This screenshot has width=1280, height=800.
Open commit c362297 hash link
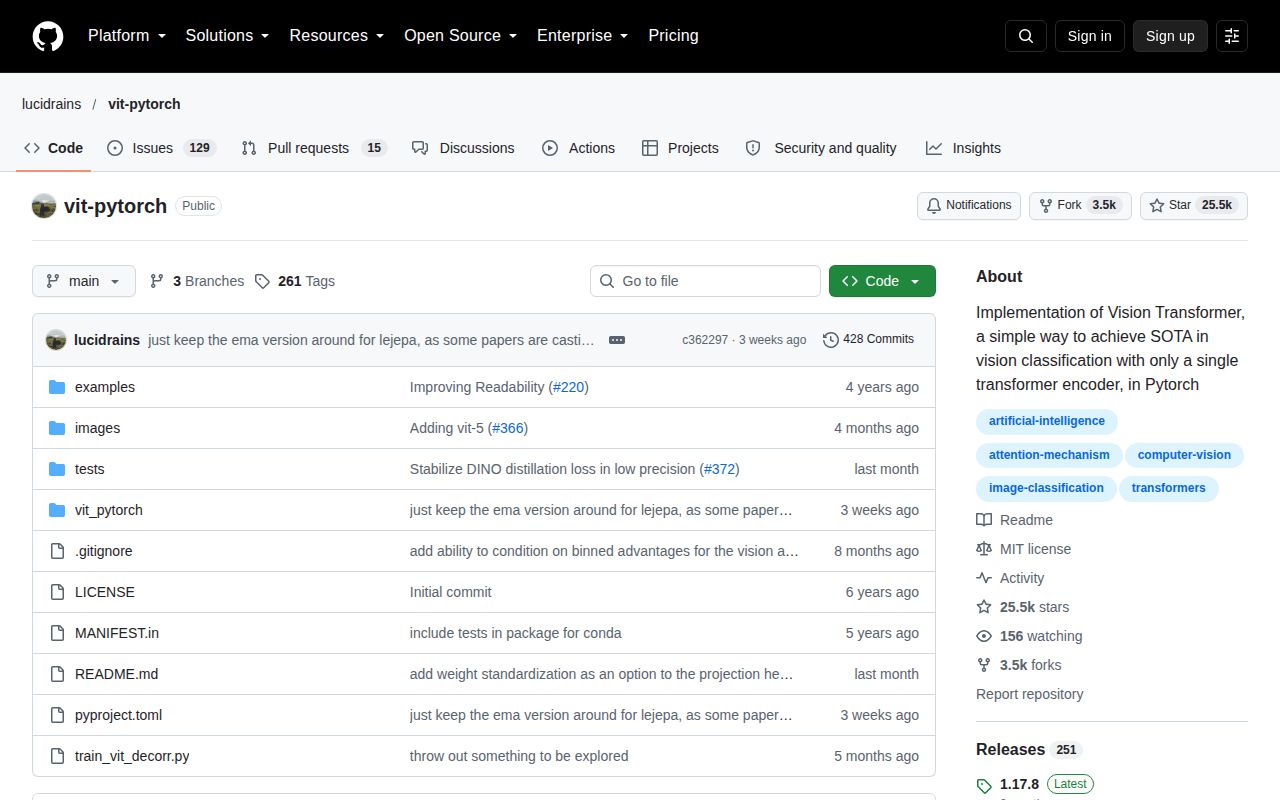pos(705,340)
